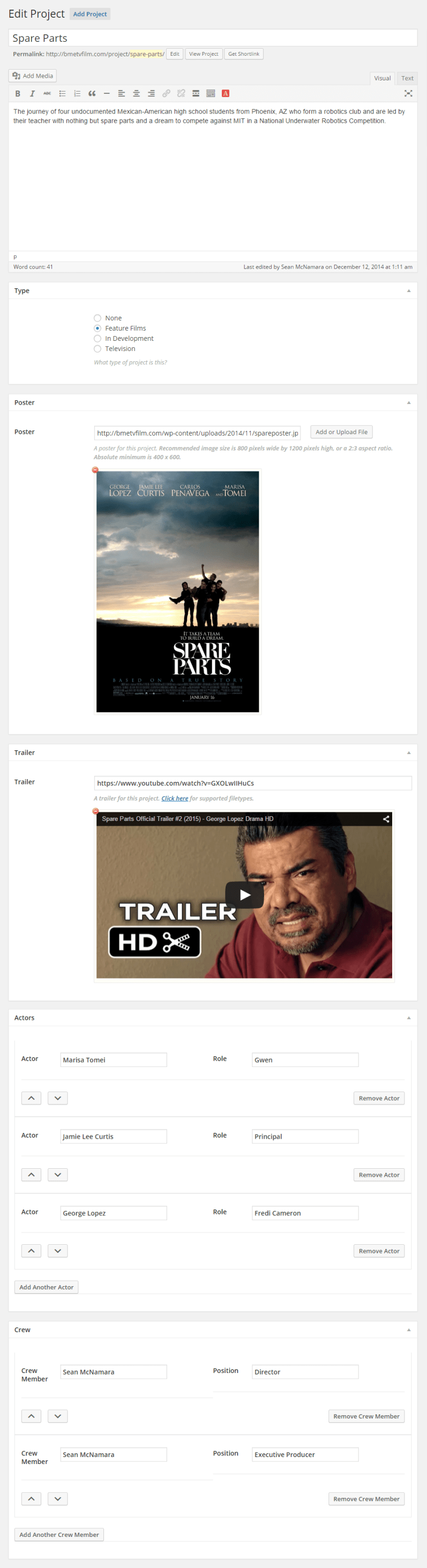
Task: Remove actor George Lopez
Action: (x=379, y=1251)
